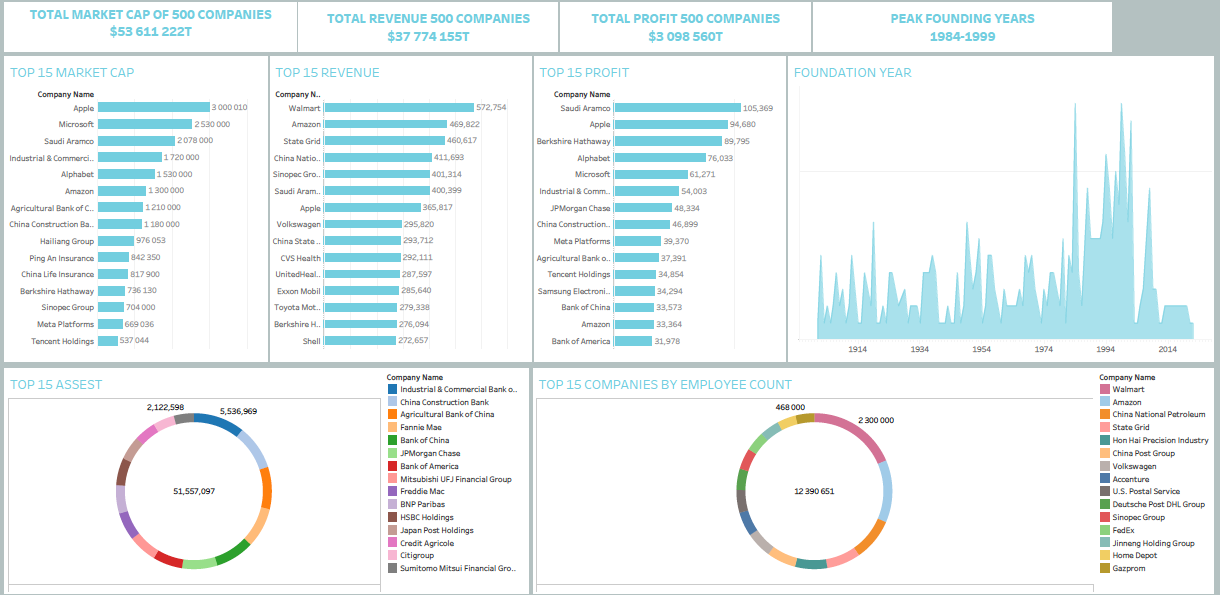The image size is (1222, 595).
Task: Select Deutsche Post DHL Group swatch
Action: click(1104, 505)
